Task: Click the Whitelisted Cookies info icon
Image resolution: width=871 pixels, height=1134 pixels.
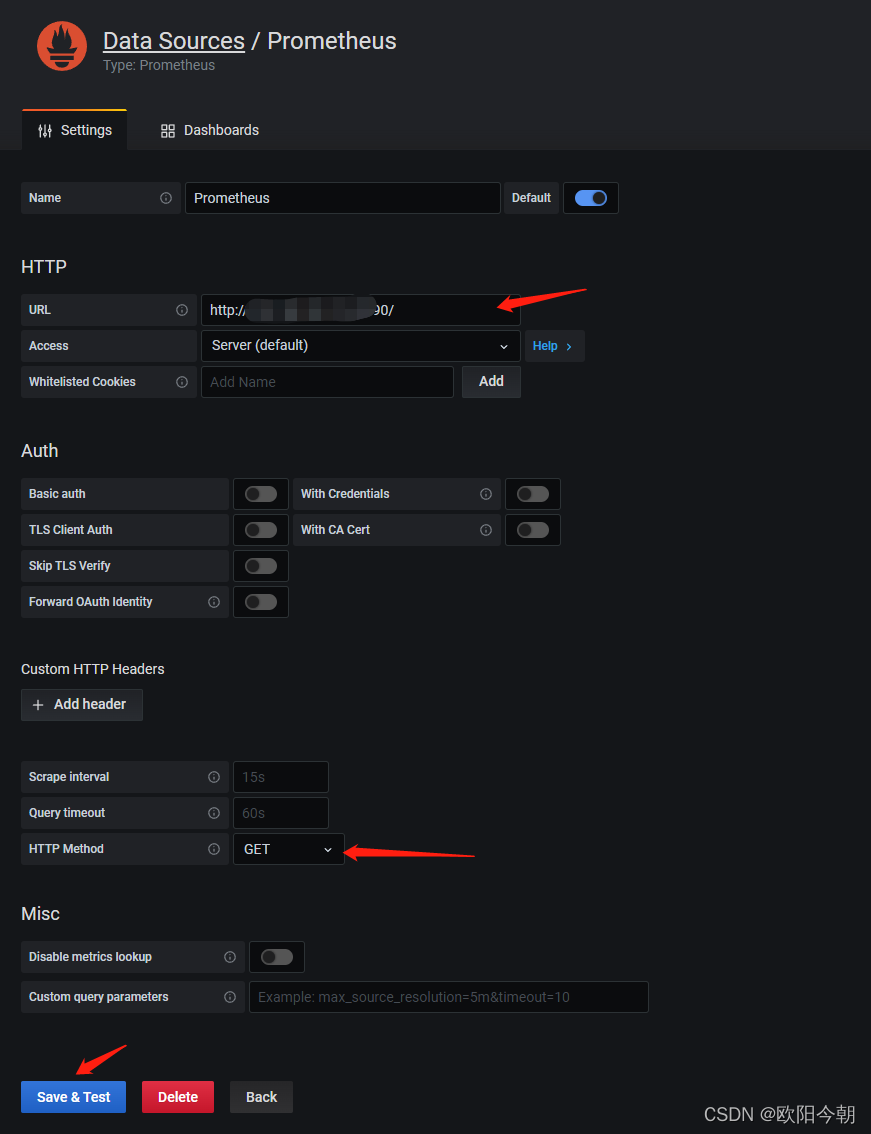Action: tap(182, 382)
